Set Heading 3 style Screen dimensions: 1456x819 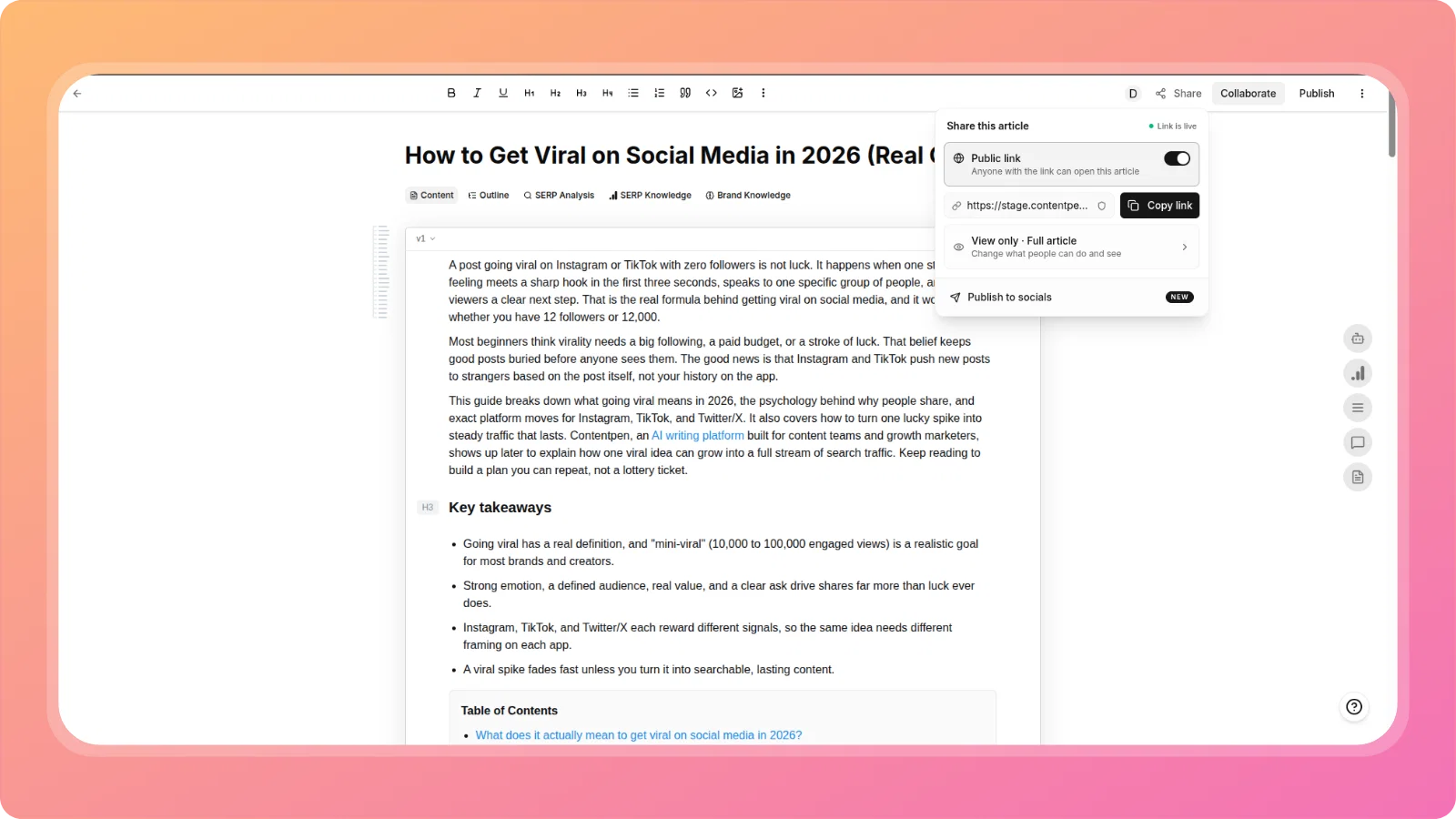(x=581, y=93)
